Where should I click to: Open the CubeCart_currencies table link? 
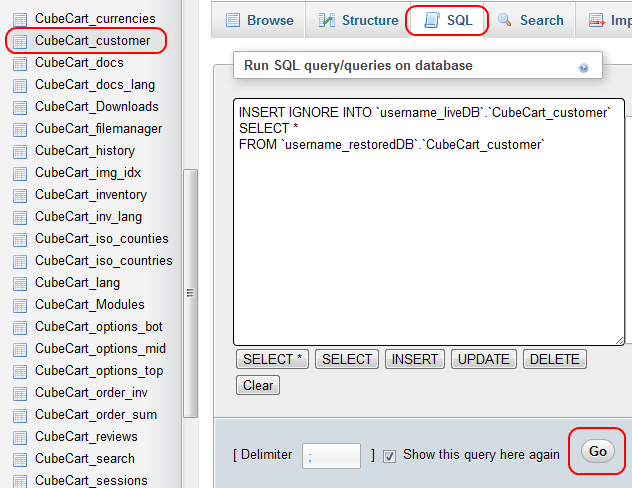(95, 19)
